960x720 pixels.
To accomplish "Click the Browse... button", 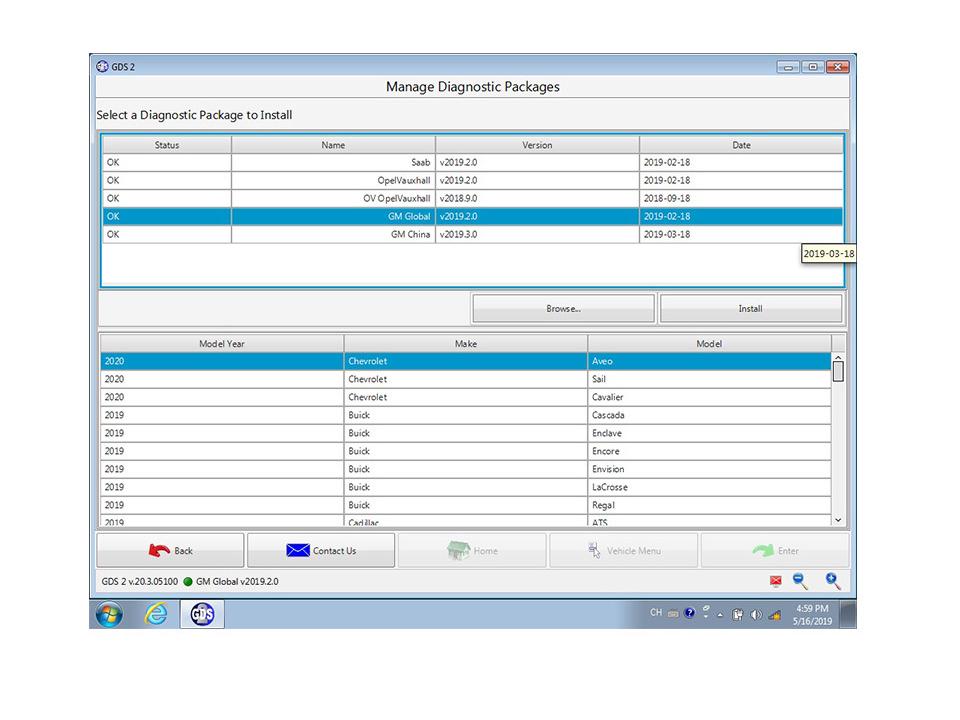I will 563,309.
